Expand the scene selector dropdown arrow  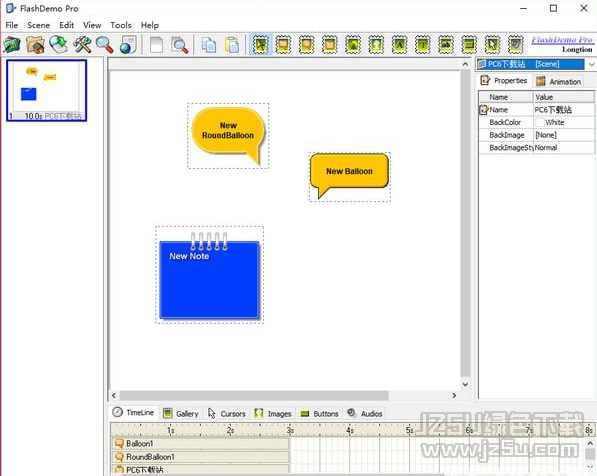(591, 64)
